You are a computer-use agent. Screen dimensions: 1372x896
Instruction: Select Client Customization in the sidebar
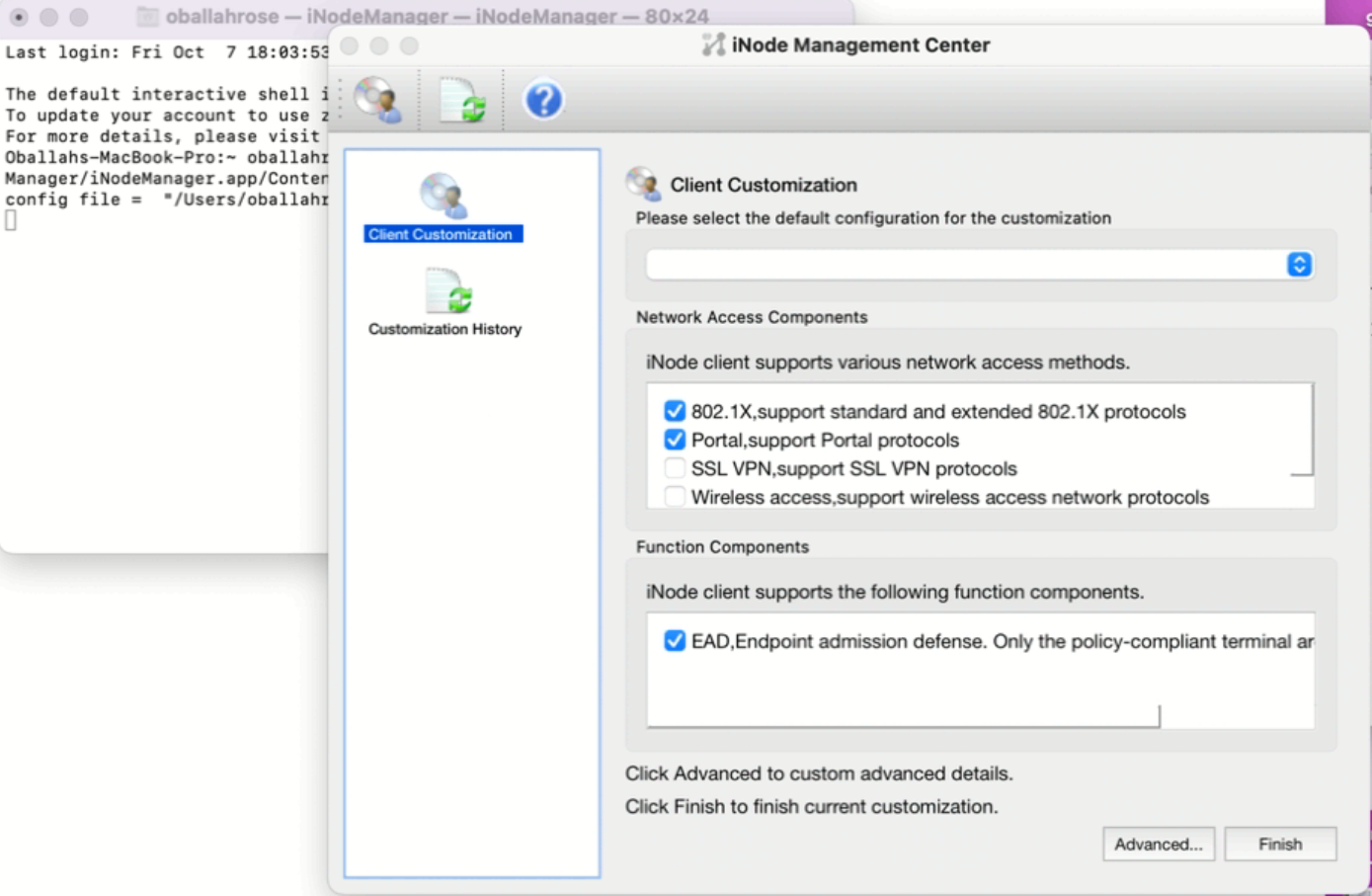pyautogui.click(x=443, y=207)
